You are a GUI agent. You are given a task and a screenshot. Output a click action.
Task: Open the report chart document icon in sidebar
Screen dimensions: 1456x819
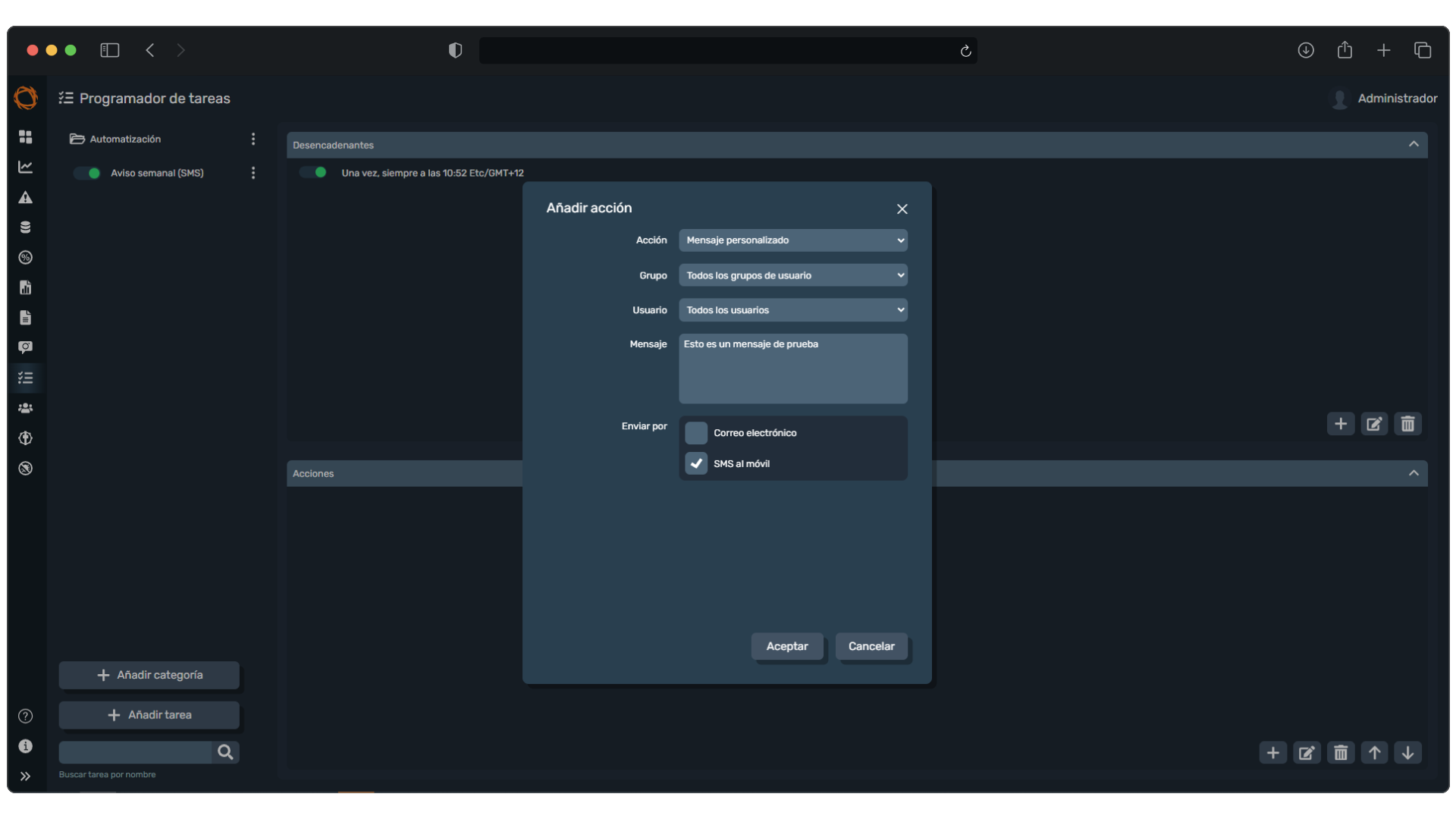(25, 287)
